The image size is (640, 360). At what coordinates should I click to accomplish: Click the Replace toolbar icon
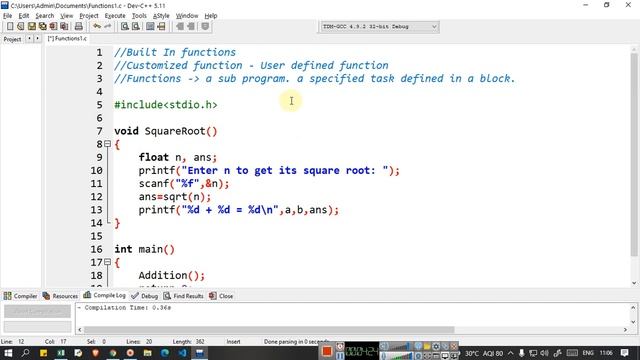coord(136,26)
